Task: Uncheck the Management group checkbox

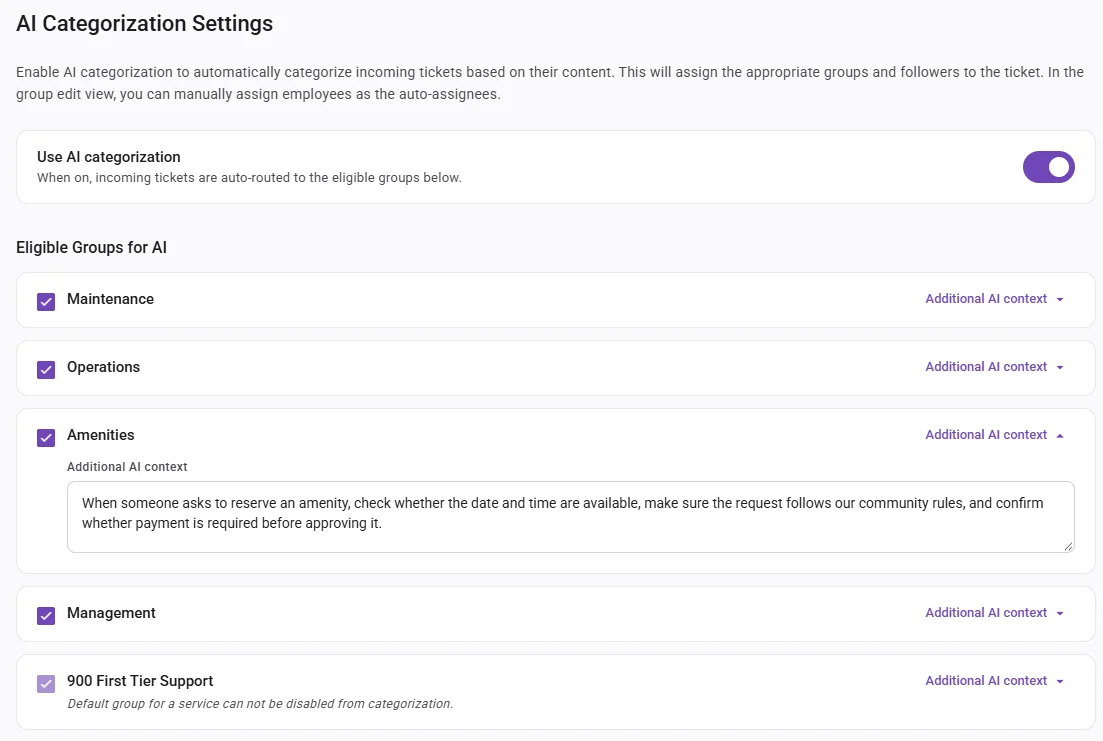Action: (46, 616)
